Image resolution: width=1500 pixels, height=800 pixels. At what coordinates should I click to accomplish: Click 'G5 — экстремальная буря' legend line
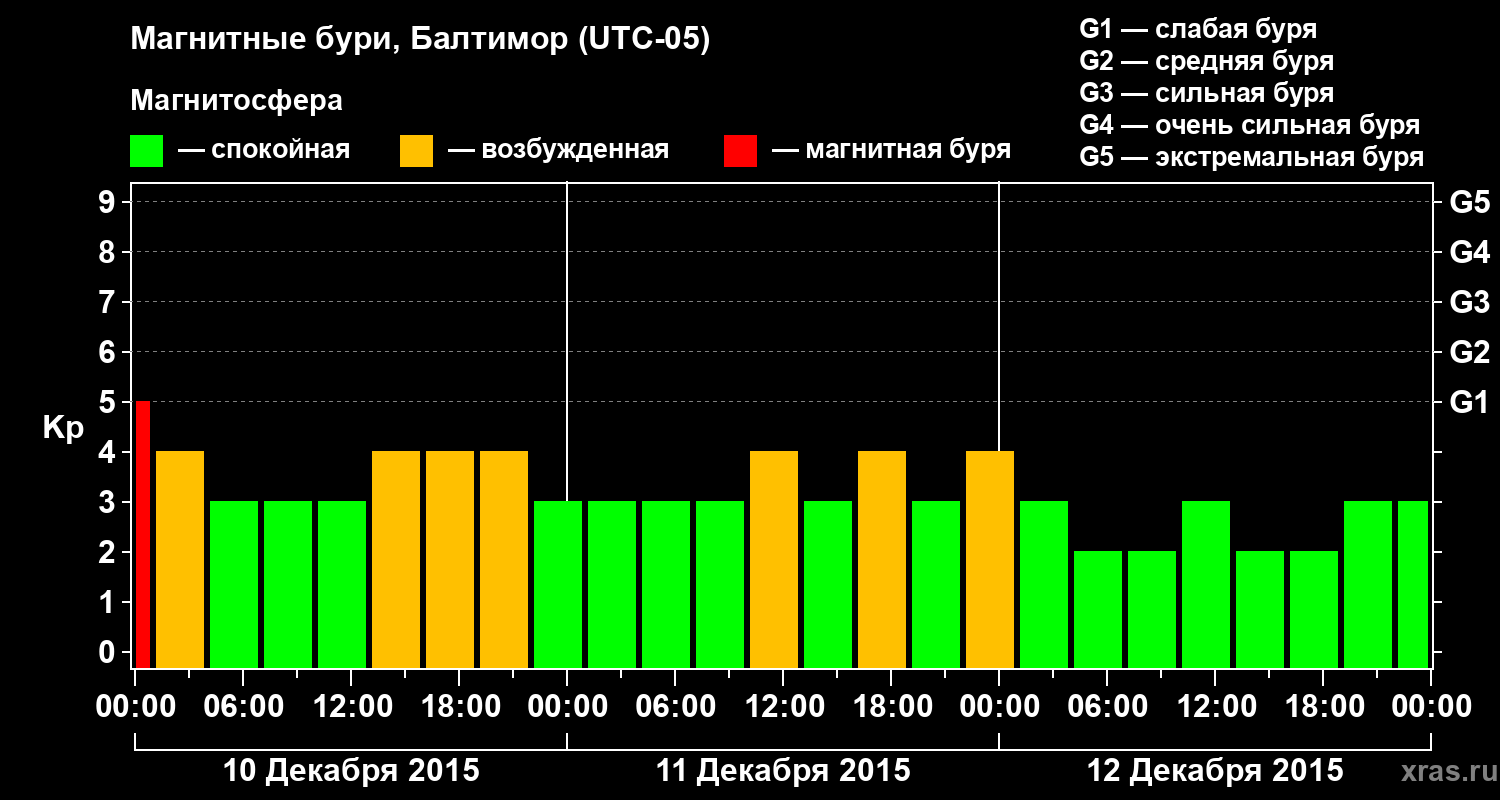tap(1252, 157)
